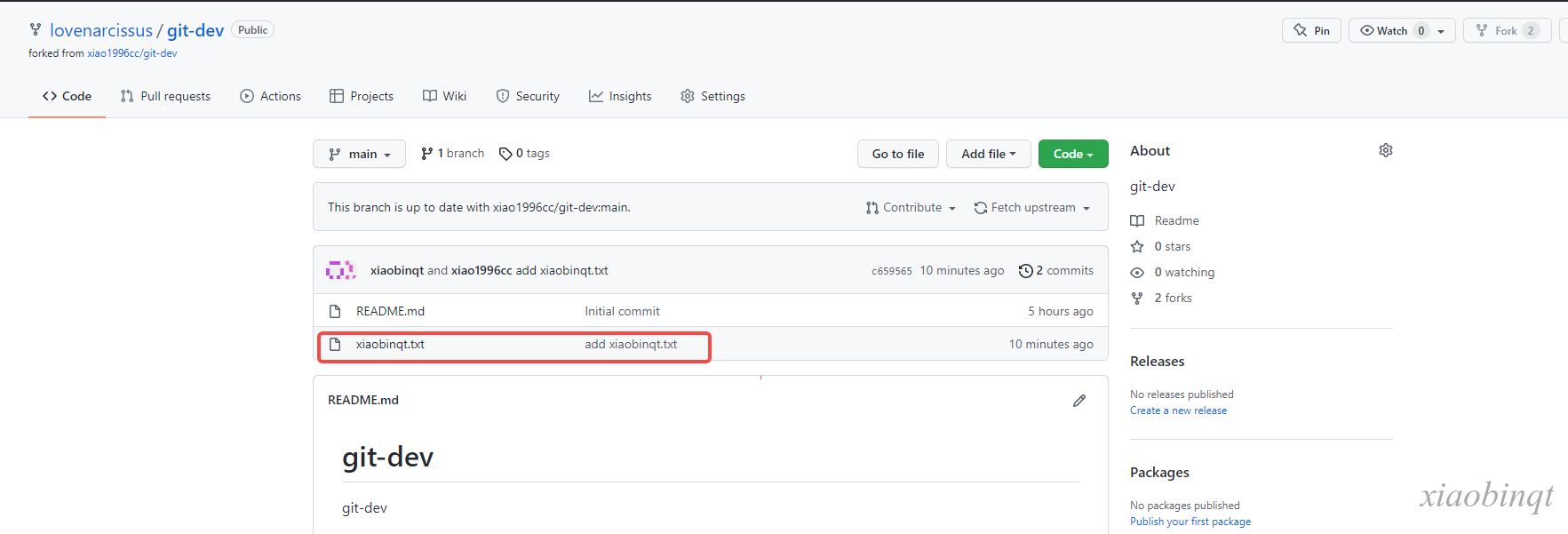1568x534 pixels.
Task: Open upstream xiao1996cc/git-dev link
Action: tap(131, 53)
